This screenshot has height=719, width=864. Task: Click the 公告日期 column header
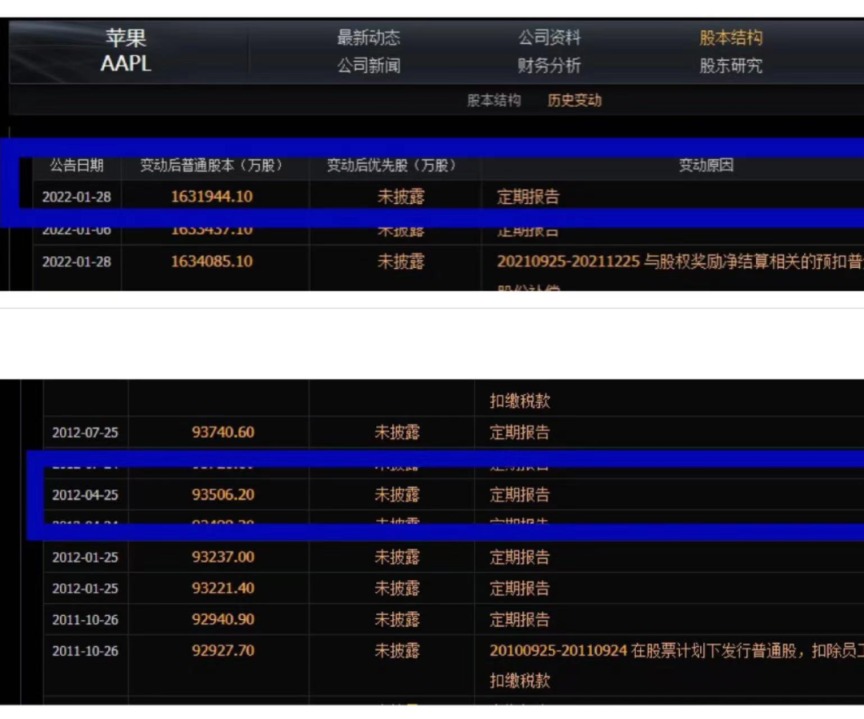77,165
